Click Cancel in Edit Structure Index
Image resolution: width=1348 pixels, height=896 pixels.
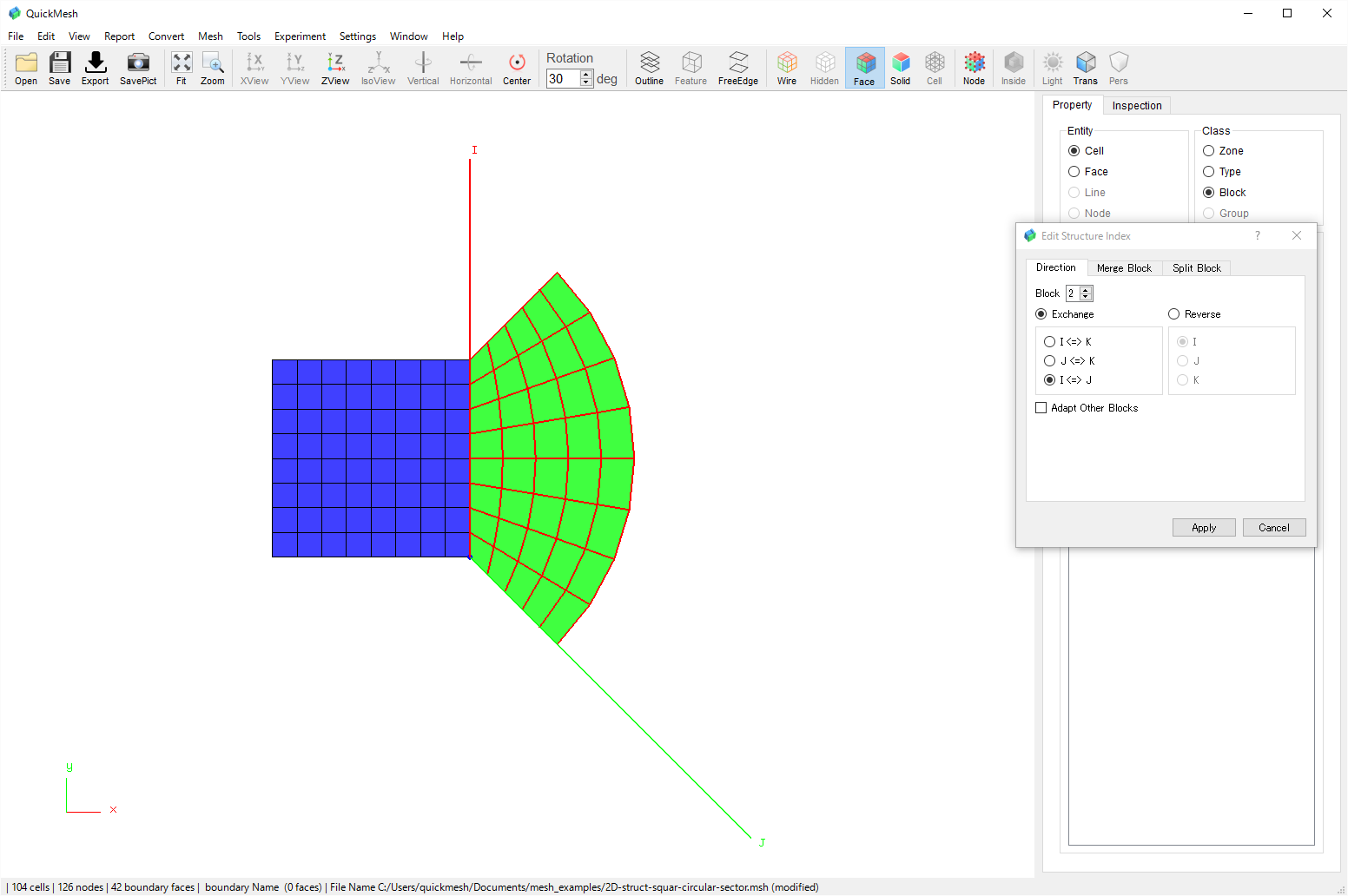pyautogui.click(x=1274, y=528)
